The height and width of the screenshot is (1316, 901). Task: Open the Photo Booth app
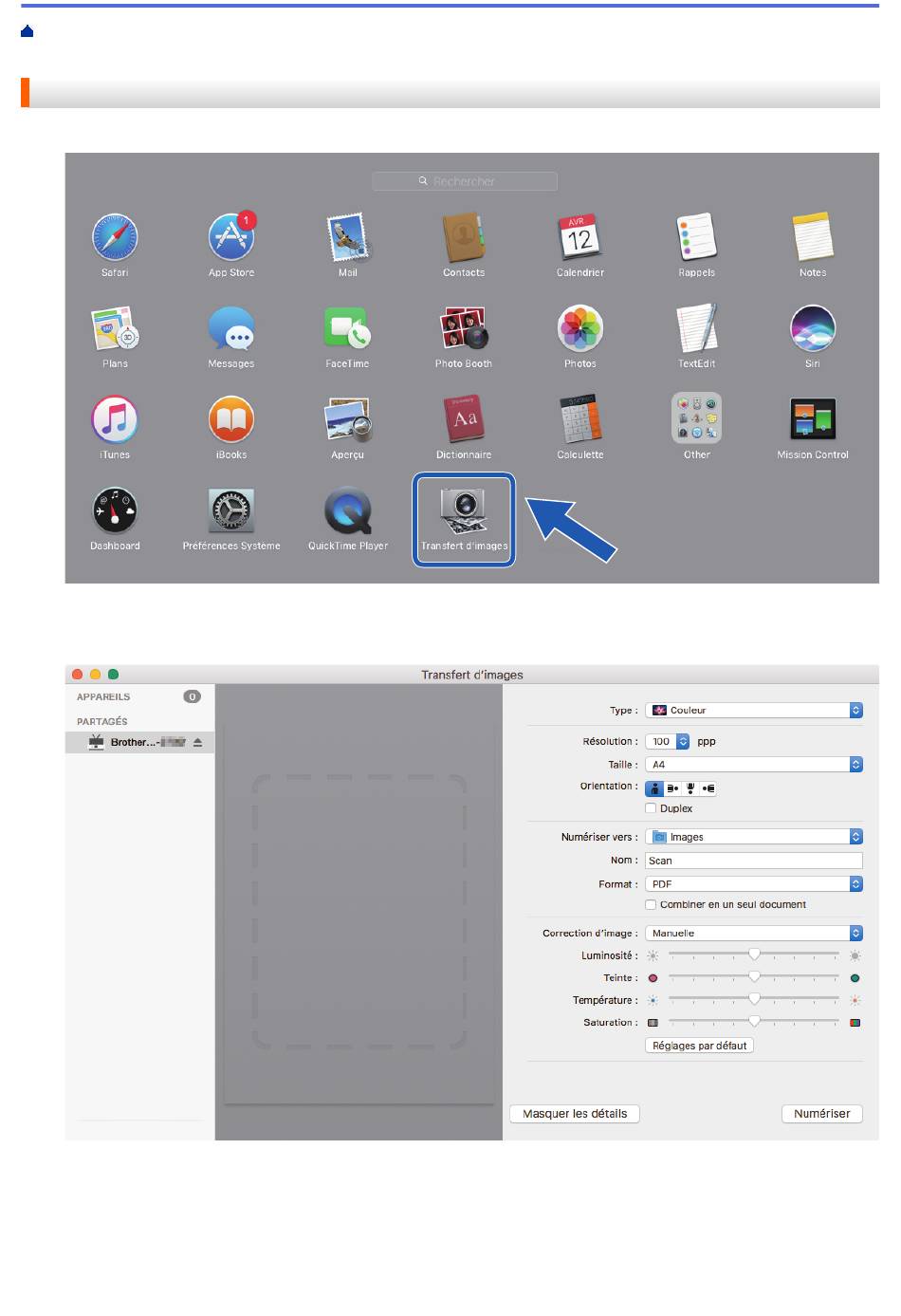point(464,328)
